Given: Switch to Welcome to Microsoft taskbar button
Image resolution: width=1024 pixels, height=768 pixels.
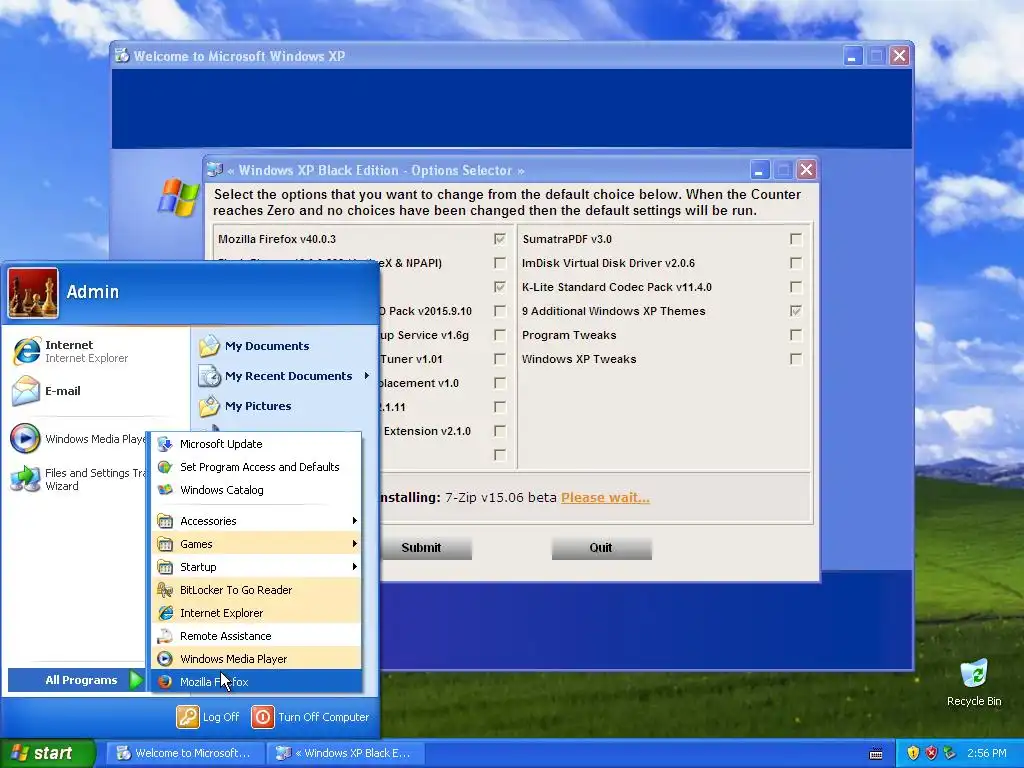Looking at the screenshot, I should pyautogui.click(x=185, y=753).
